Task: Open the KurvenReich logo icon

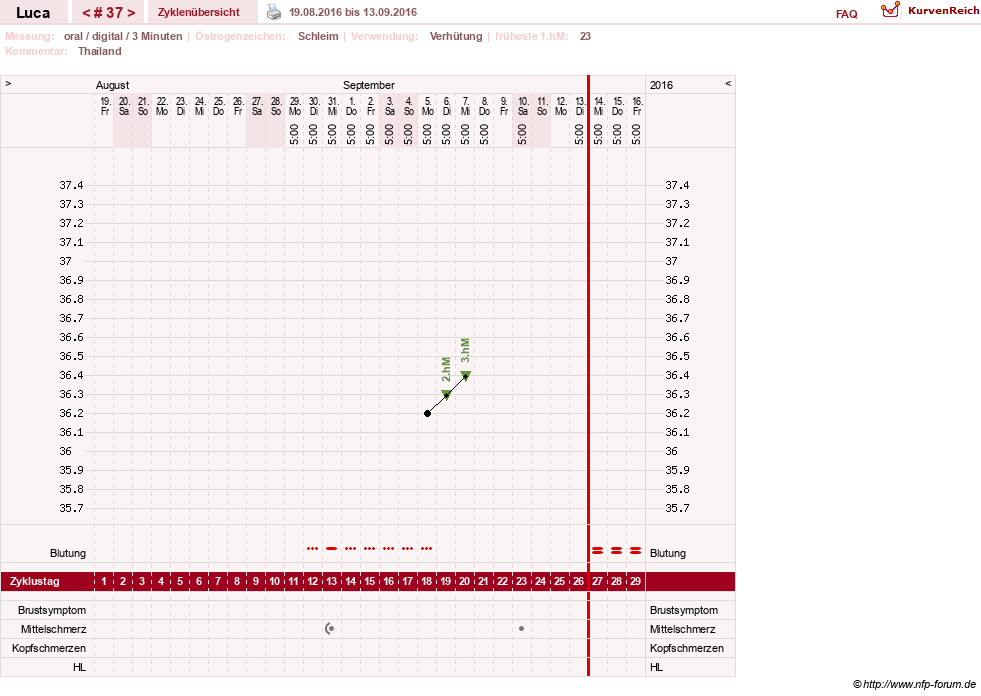Action: click(890, 10)
